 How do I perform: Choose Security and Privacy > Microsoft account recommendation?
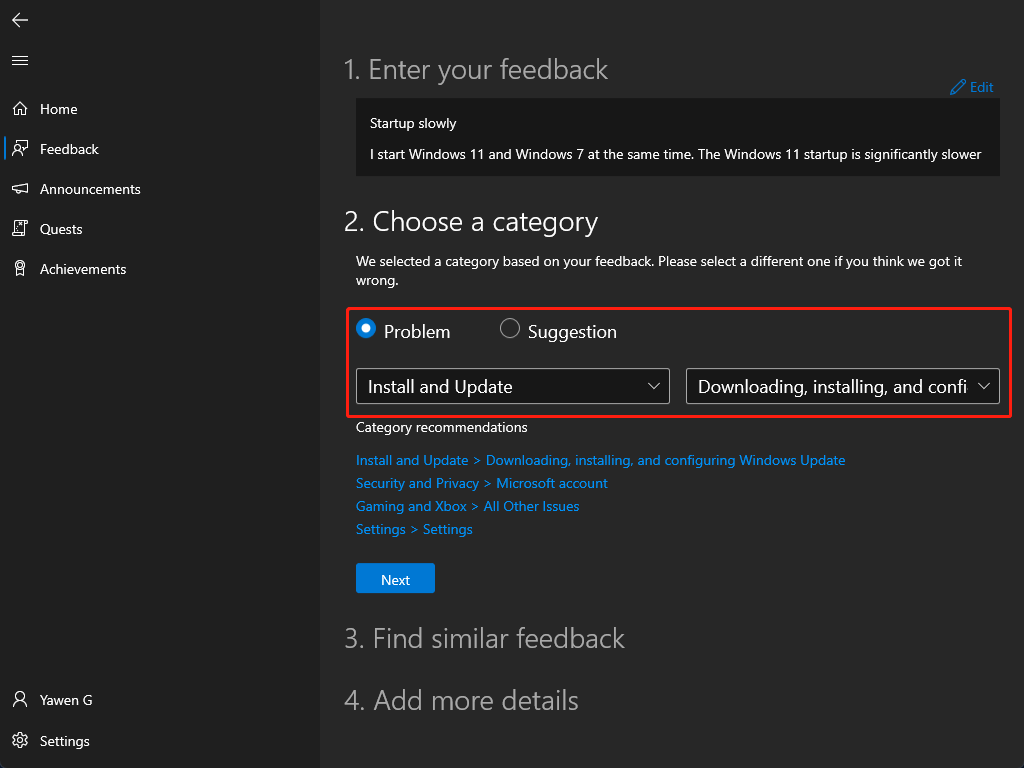pyautogui.click(x=481, y=483)
